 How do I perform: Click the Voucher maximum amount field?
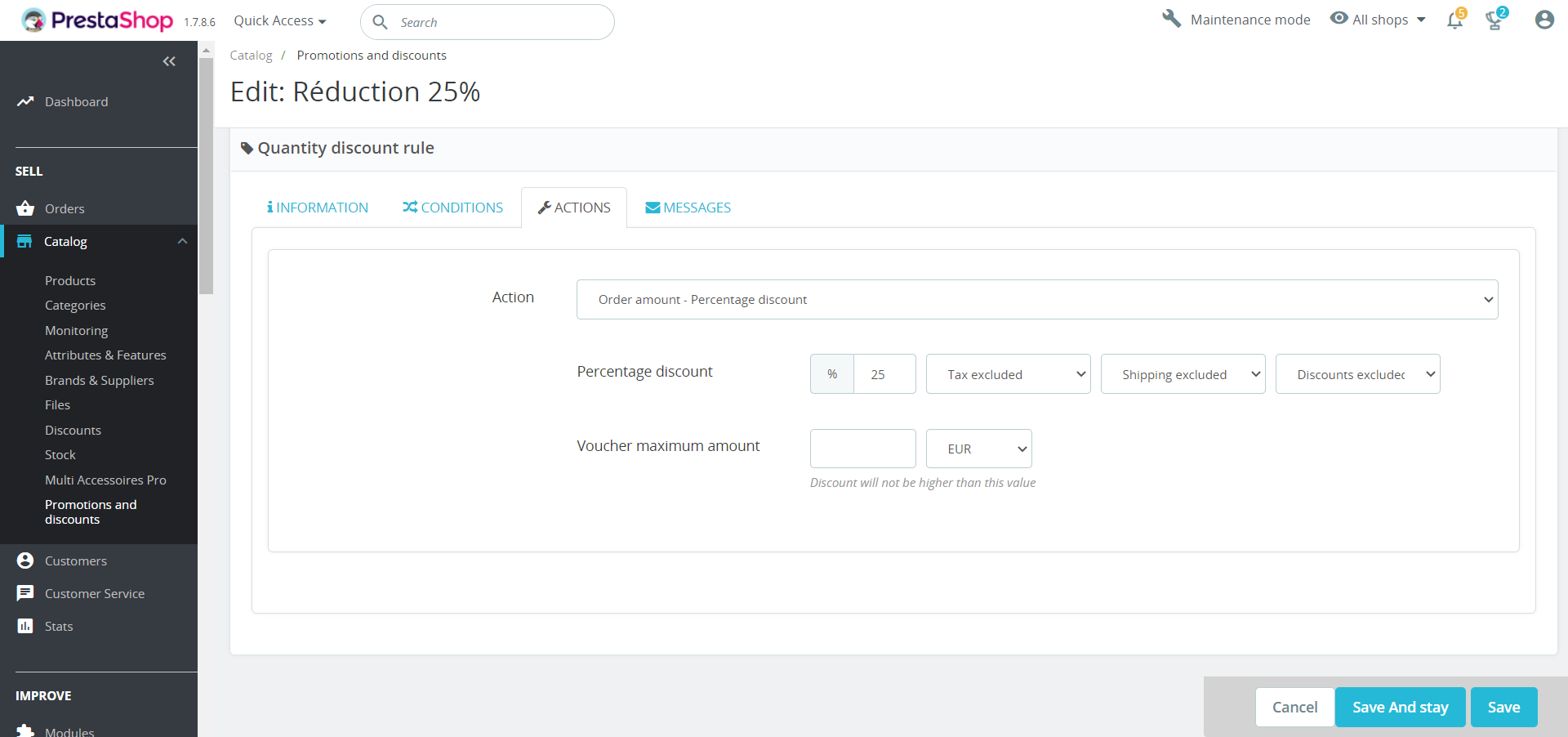pyautogui.click(x=862, y=449)
